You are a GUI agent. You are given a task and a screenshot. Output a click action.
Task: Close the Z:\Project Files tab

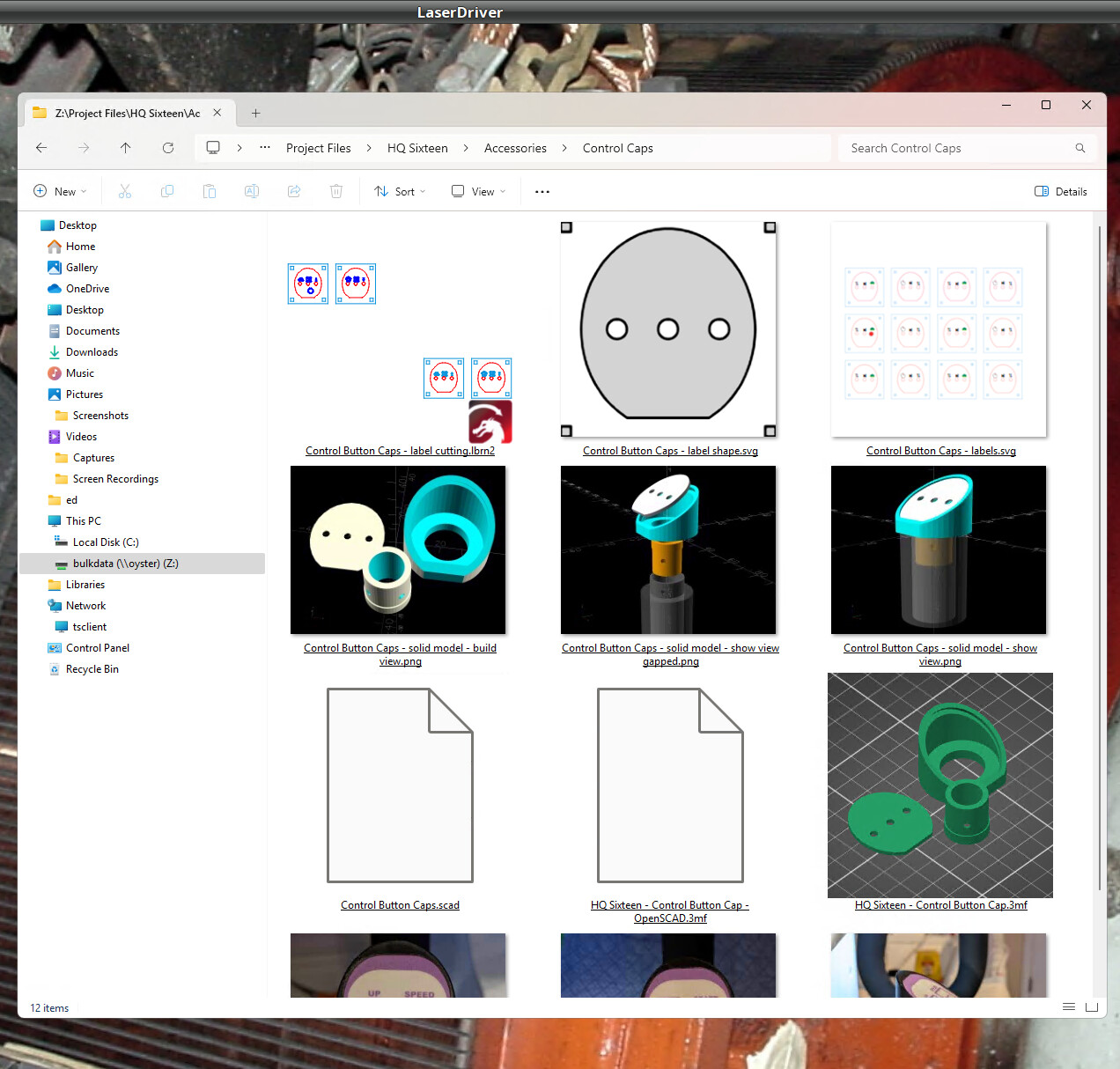tap(217, 113)
